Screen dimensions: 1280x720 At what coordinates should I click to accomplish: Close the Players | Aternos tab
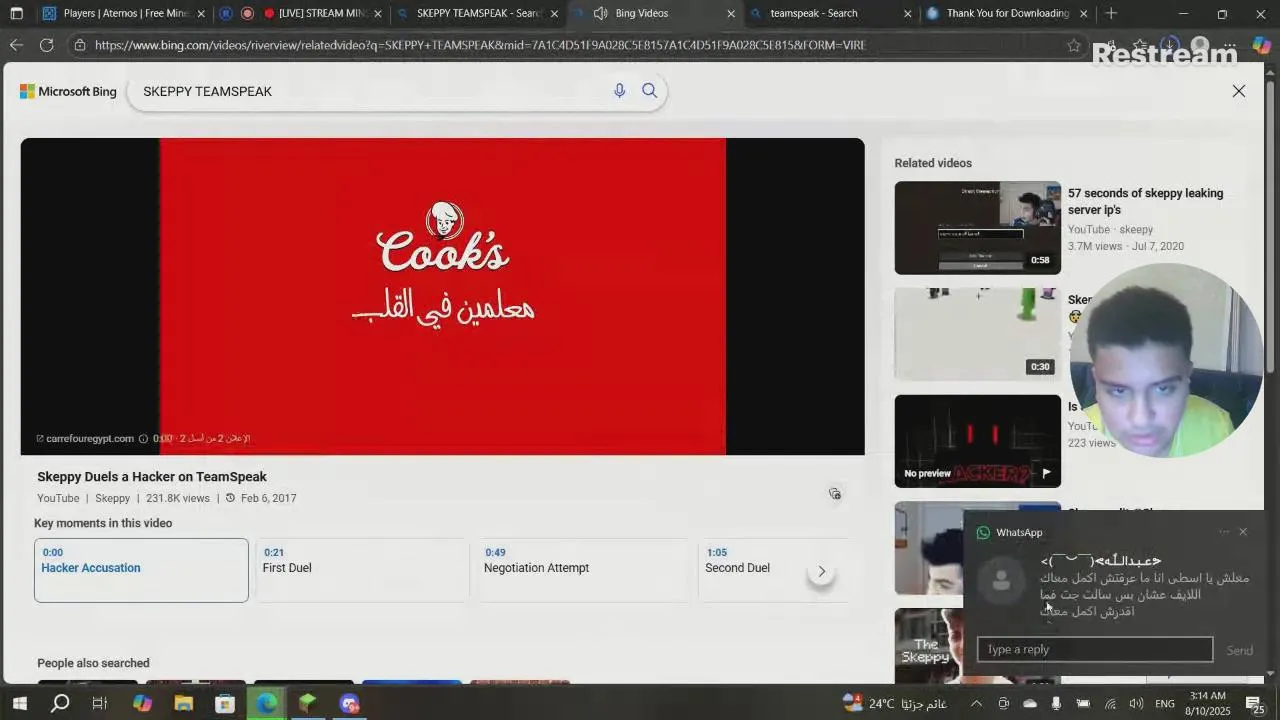[201, 14]
